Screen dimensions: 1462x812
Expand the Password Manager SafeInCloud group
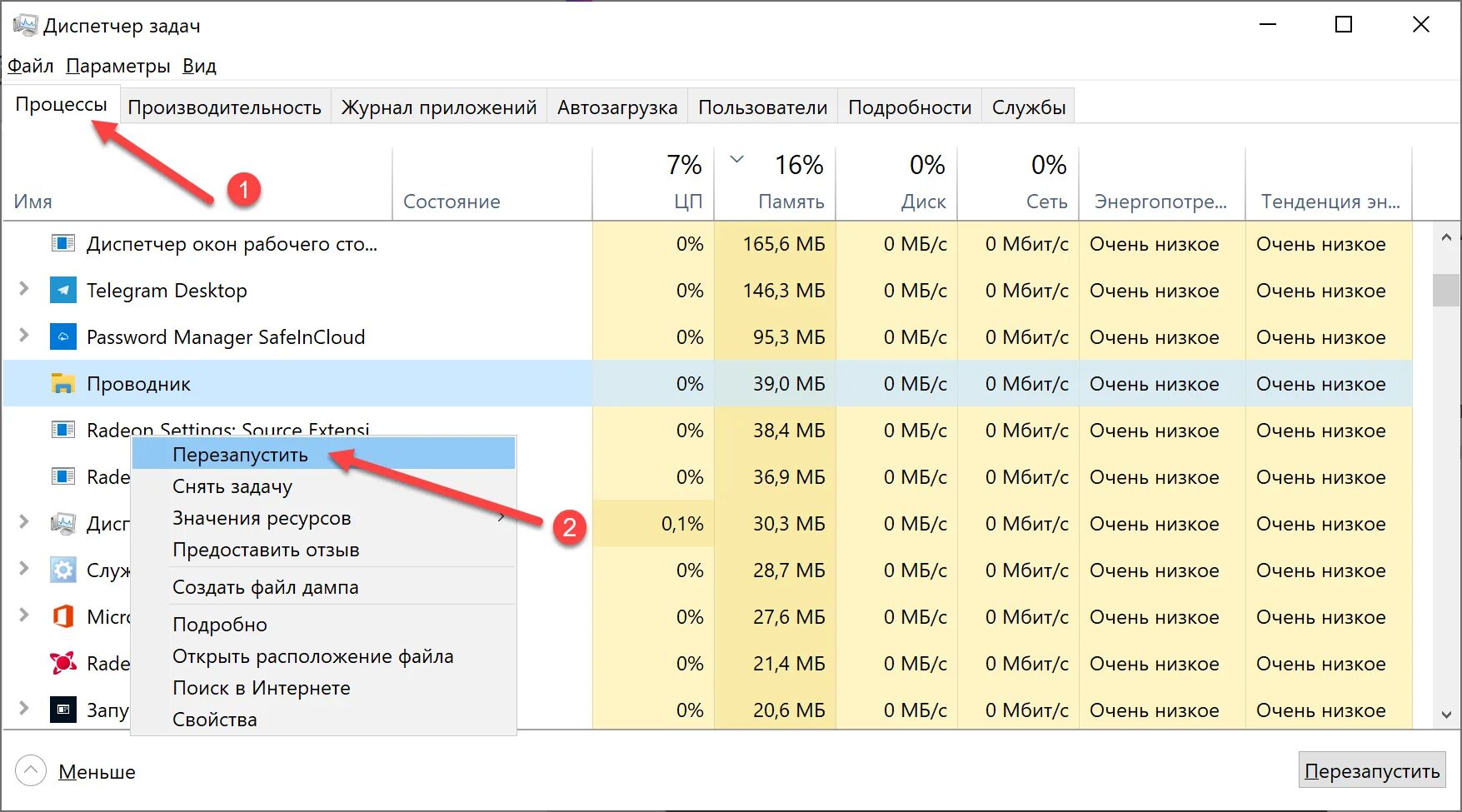pyautogui.click(x=24, y=336)
